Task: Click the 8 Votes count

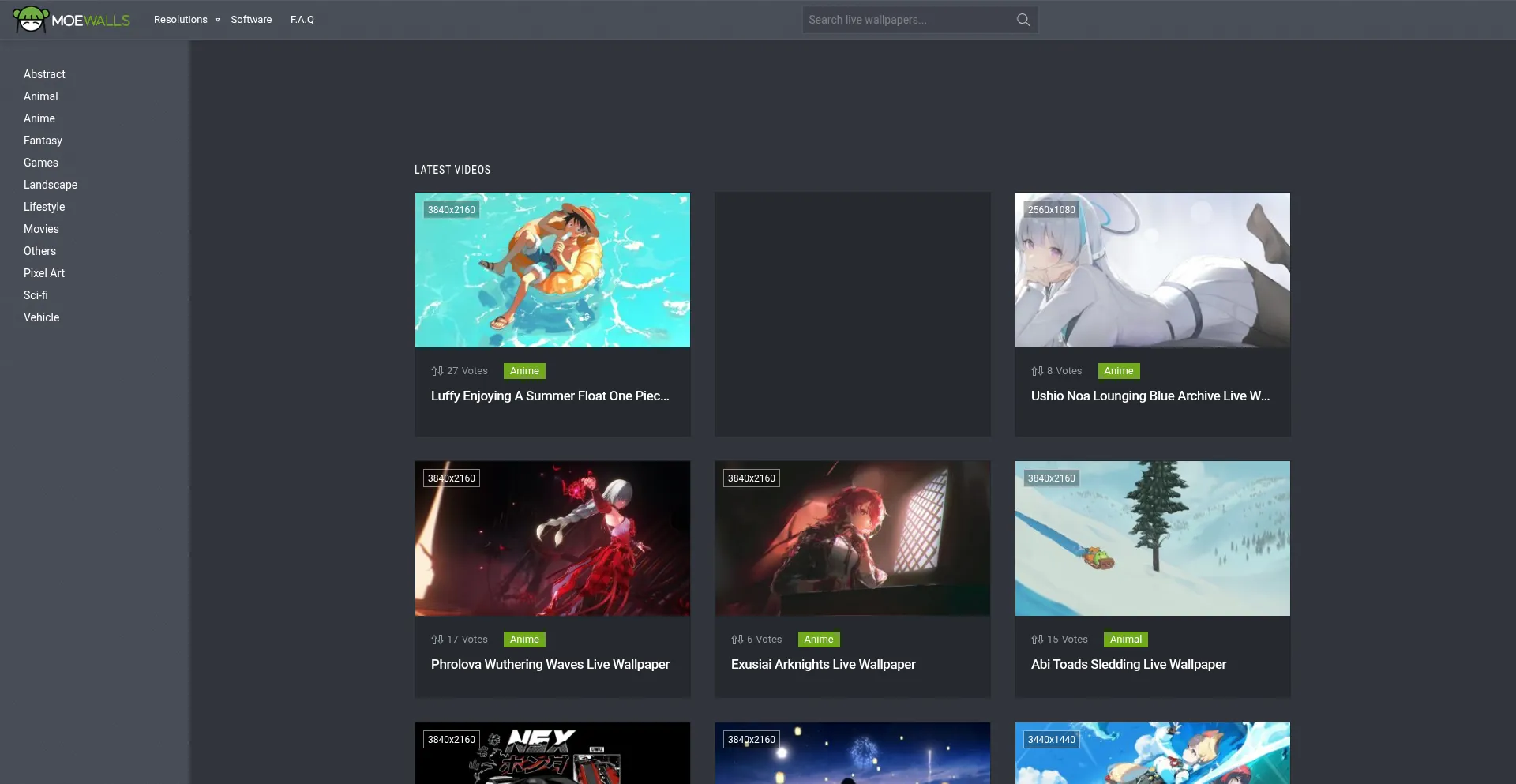Action: pyautogui.click(x=1064, y=371)
